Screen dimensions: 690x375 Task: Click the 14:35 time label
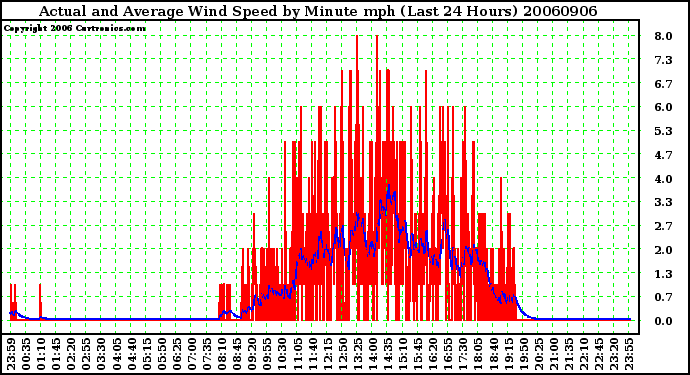[387, 354]
